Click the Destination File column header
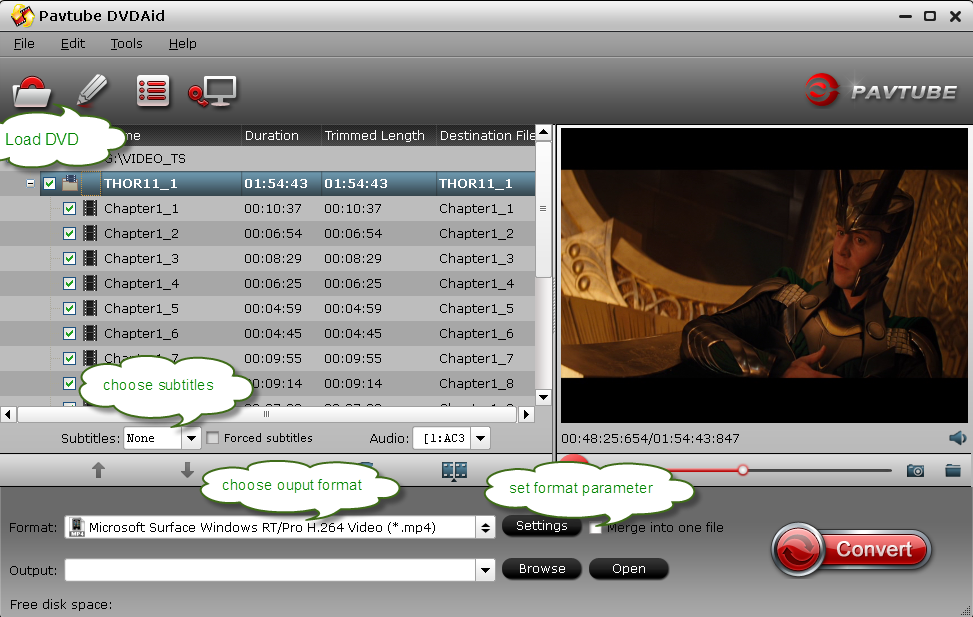Image resolution: width=973 pixels, height=617 pixels. pyautogui.click(x=486, y=135)
